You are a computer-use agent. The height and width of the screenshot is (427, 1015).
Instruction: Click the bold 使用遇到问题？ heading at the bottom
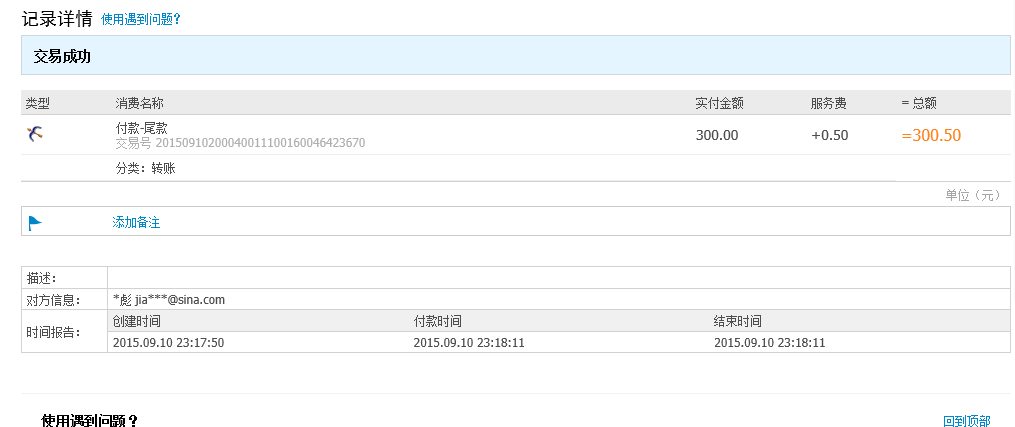coord(90,421)
